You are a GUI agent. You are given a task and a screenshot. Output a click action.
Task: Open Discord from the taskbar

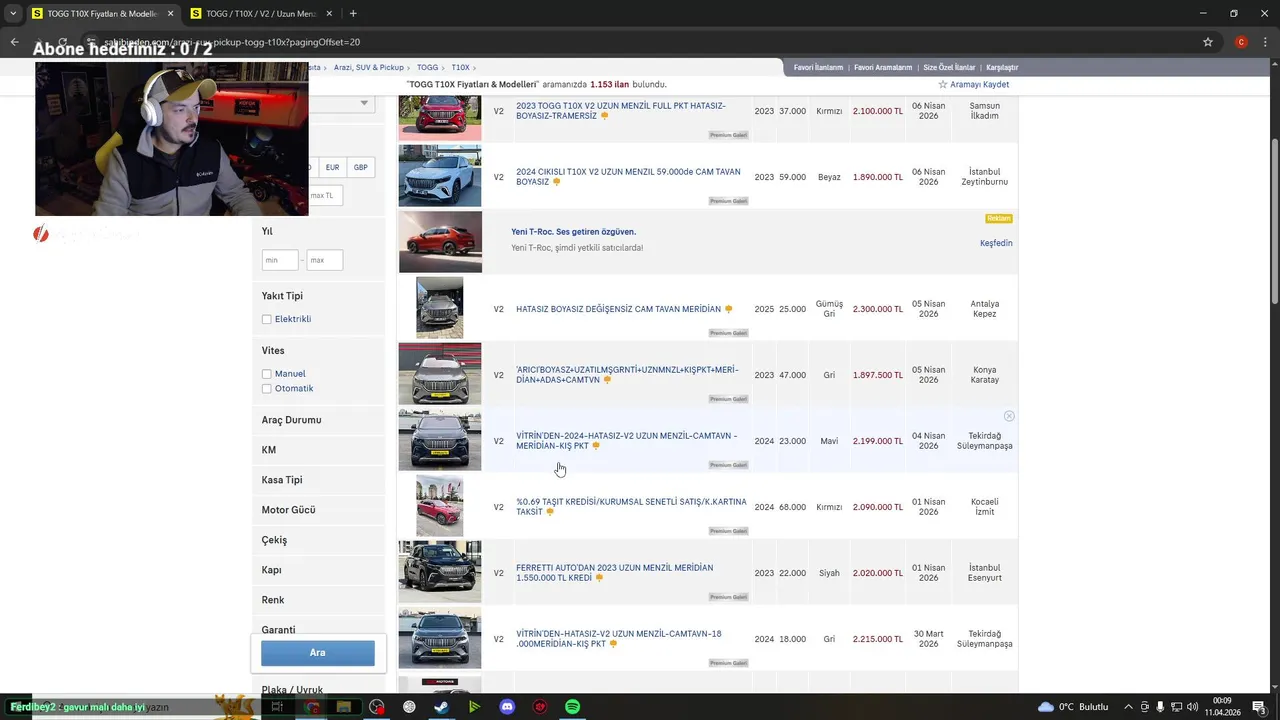[x=507, y=707]
